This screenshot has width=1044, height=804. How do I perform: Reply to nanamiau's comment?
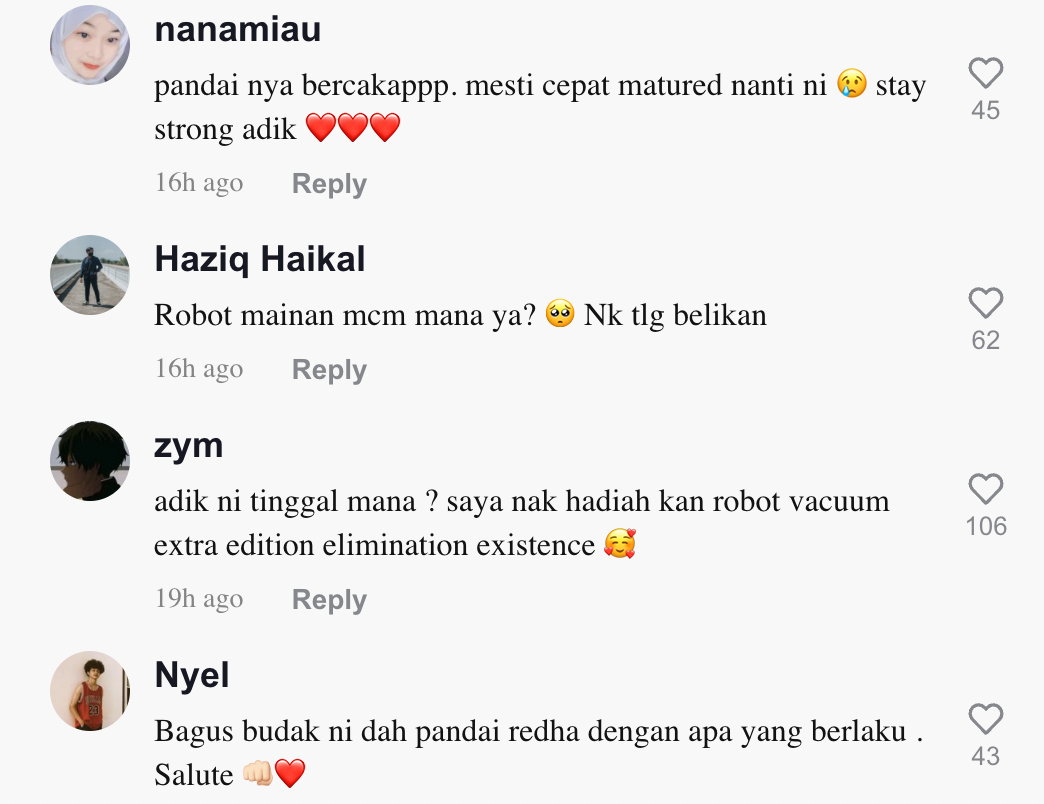329,183
